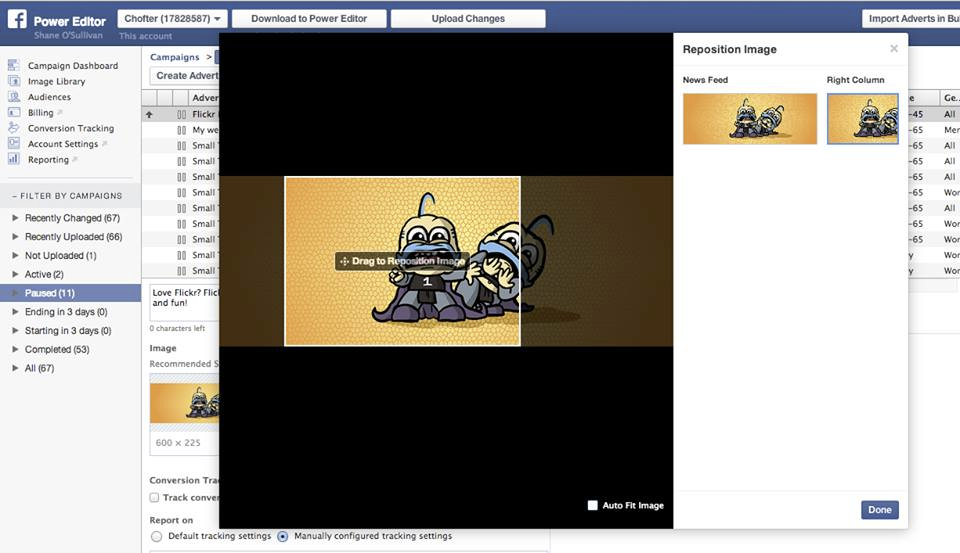Image resolution: width=960 pixels, height=553 pixels.
Task: Select the Right Column preview thumbnail
Action: click(x=863, y=119)
